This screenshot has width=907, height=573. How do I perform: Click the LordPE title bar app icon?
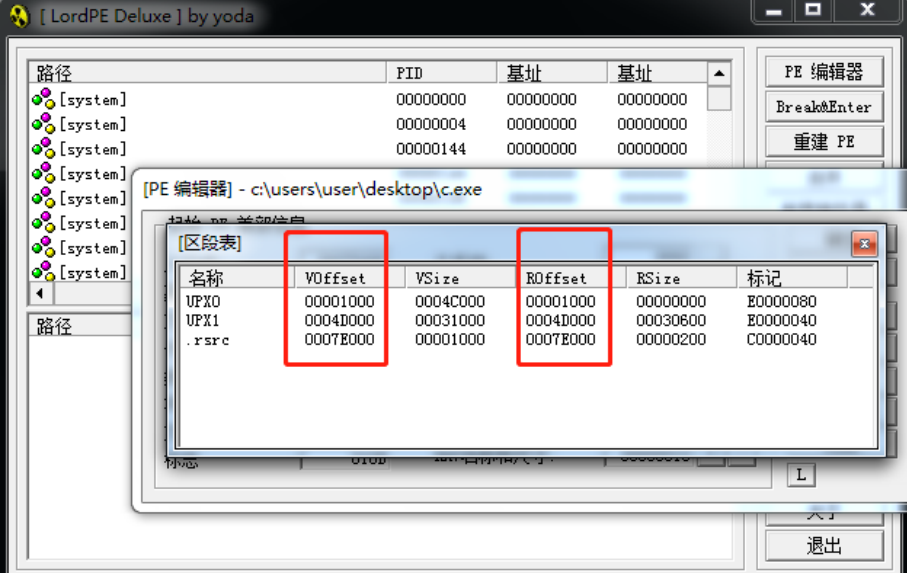(19, 16)
